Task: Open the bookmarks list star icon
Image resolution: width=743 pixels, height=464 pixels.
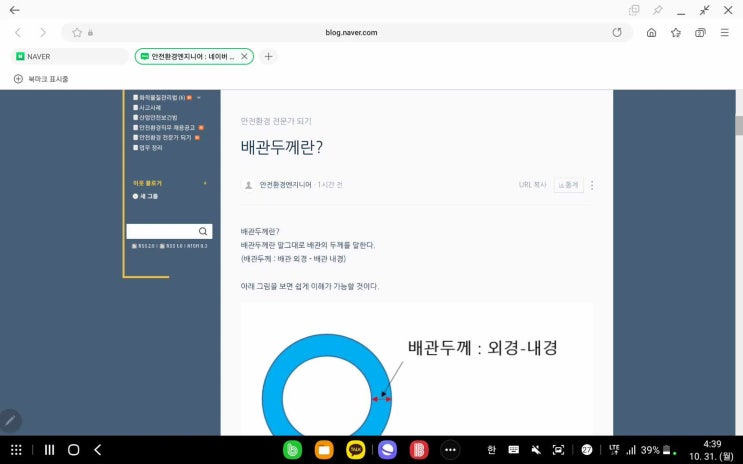Action: [x=676, y=33]
